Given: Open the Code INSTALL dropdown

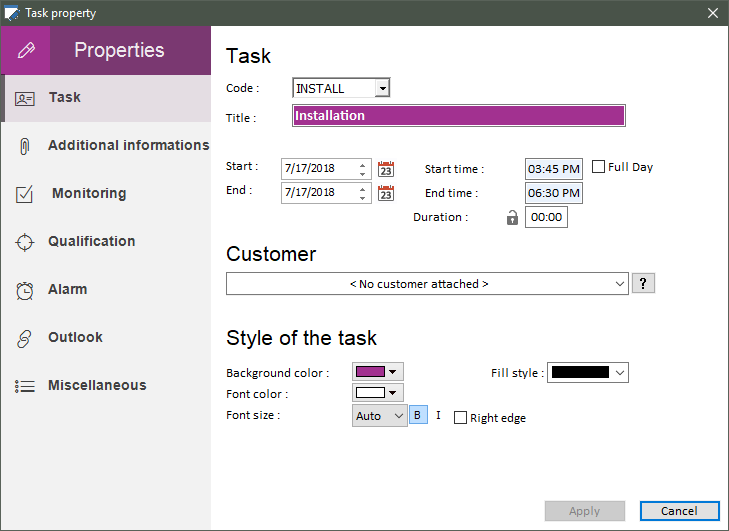Looking at the screenshot, I should pos(382,88).
